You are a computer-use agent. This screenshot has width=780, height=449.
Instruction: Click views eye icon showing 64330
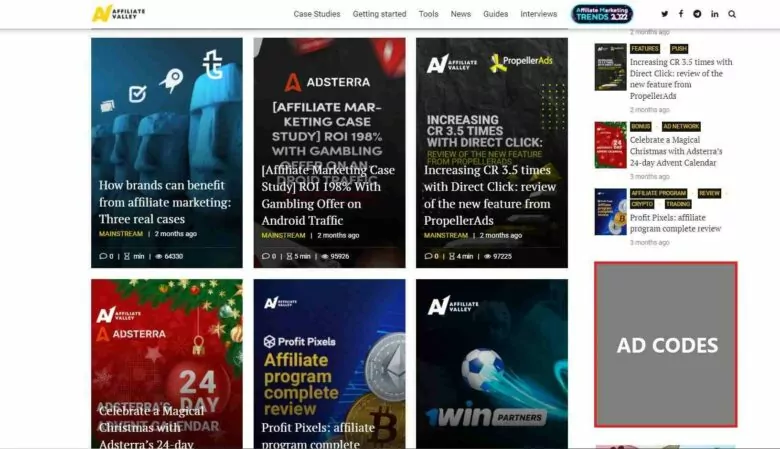pos(159,257)
